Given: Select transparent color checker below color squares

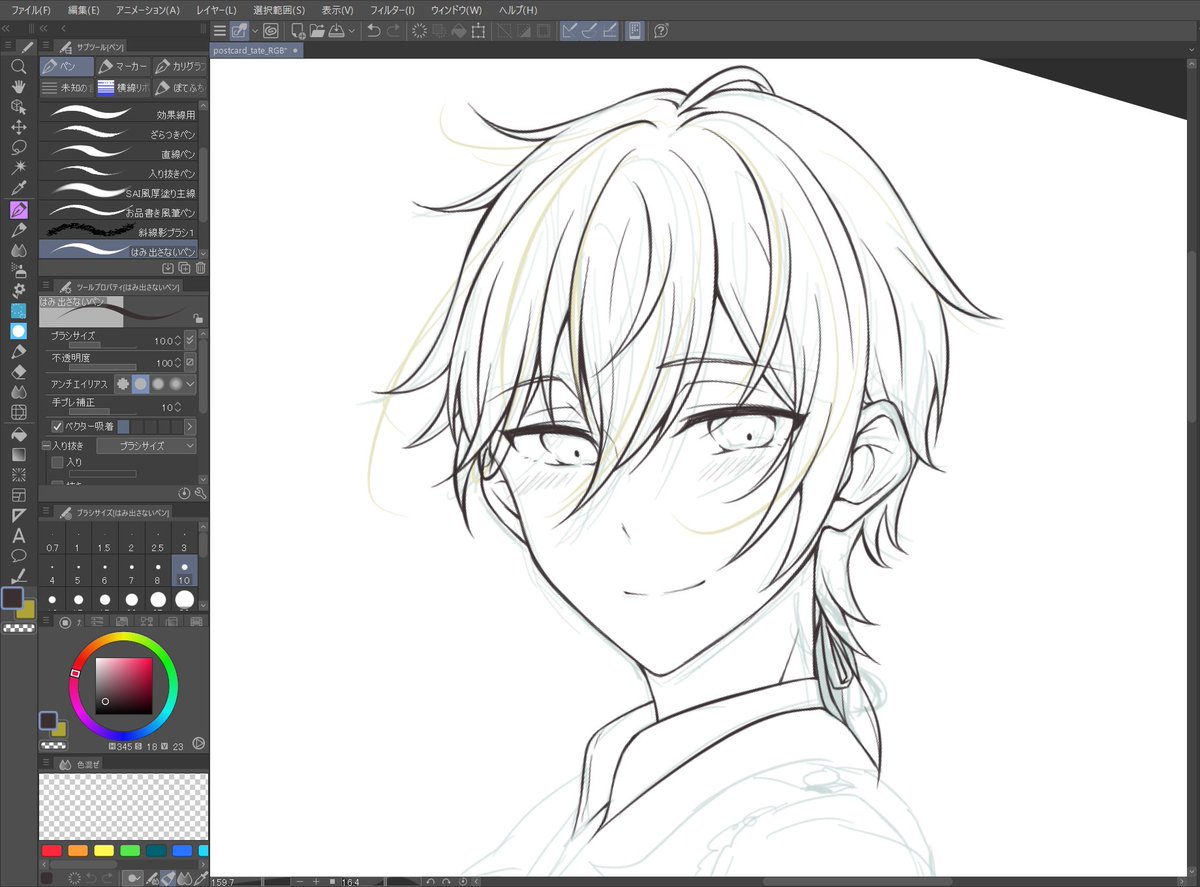Looking at the screenshot, I should (19, 628).
